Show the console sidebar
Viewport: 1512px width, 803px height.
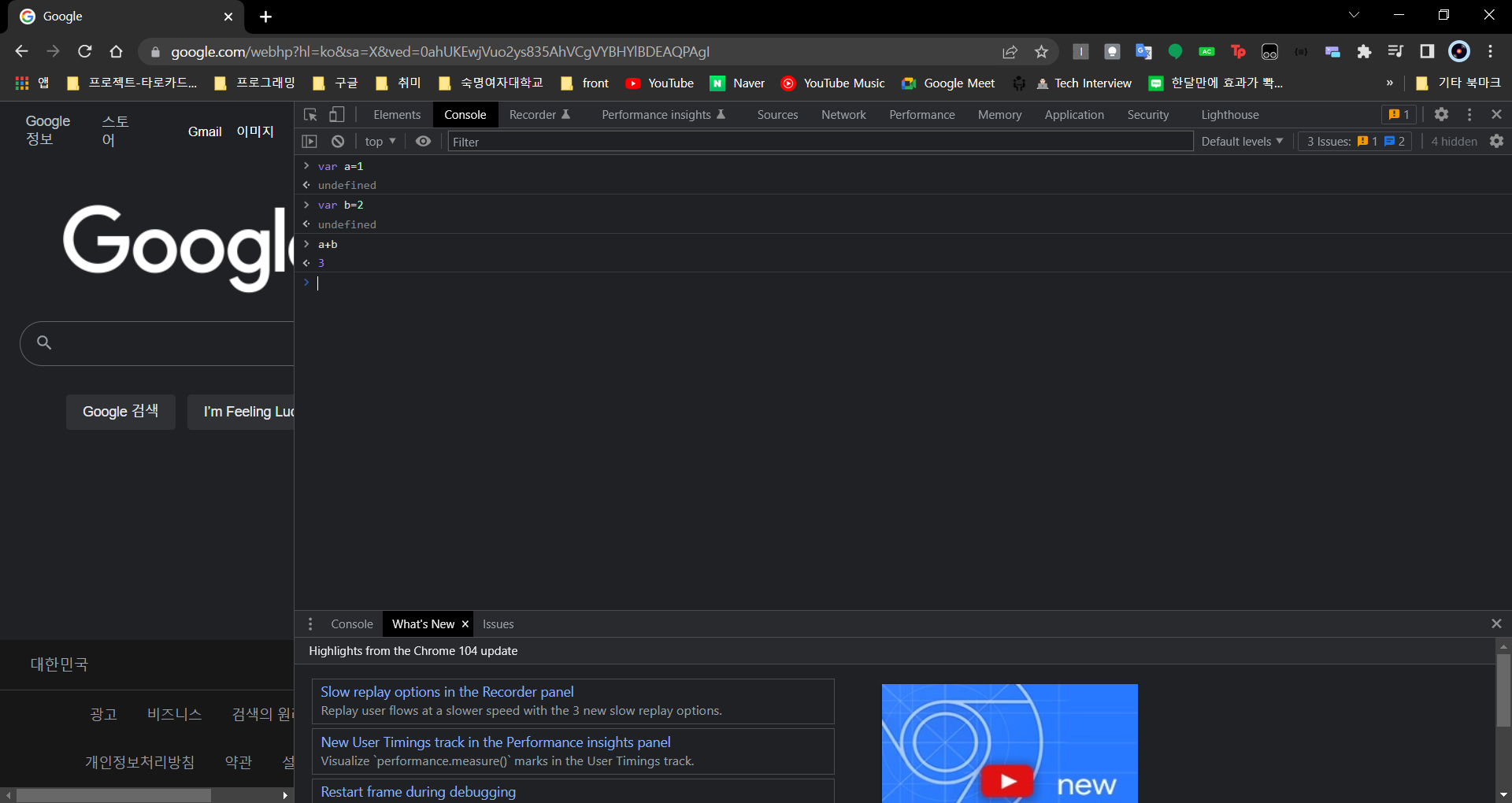(x=309, y=142)
